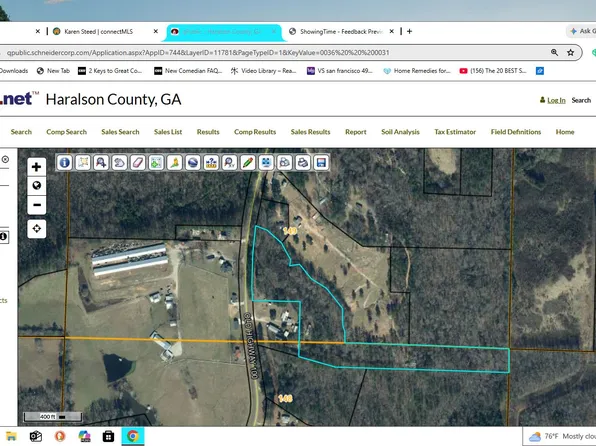The height and width of the screenshot is (446, 596).
Task: Go to the Results page
Action: click(x=208, y=132)
